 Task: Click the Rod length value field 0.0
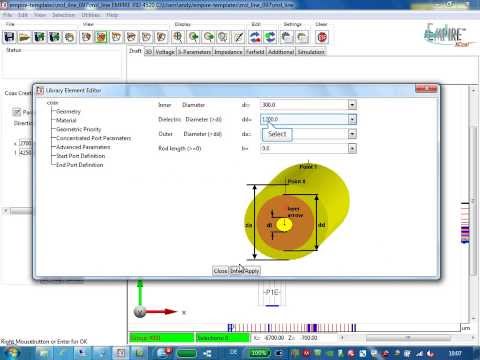[x=304, y=148]
